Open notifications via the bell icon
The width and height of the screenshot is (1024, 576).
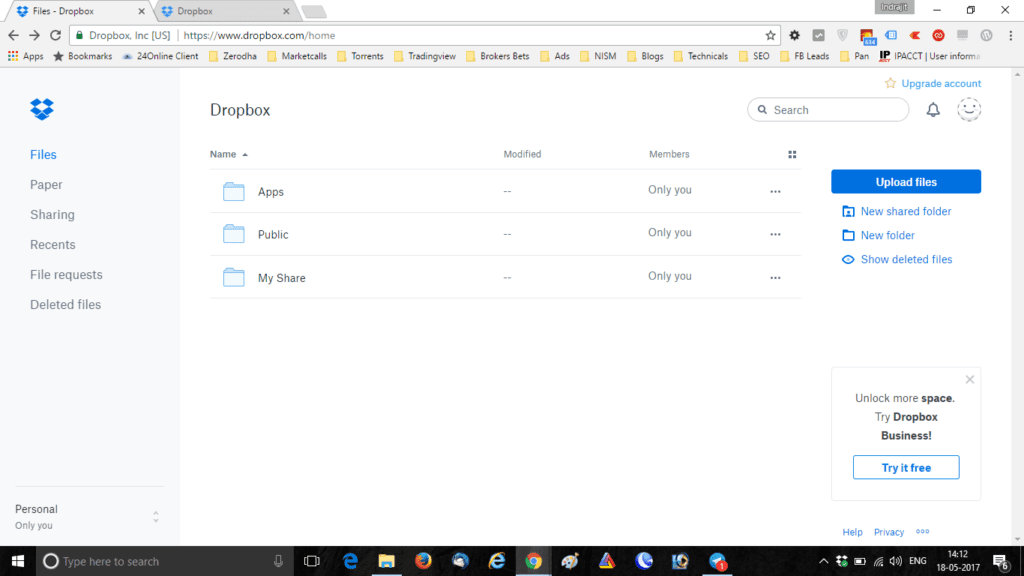pyautogui.click(x=932, y=110)
